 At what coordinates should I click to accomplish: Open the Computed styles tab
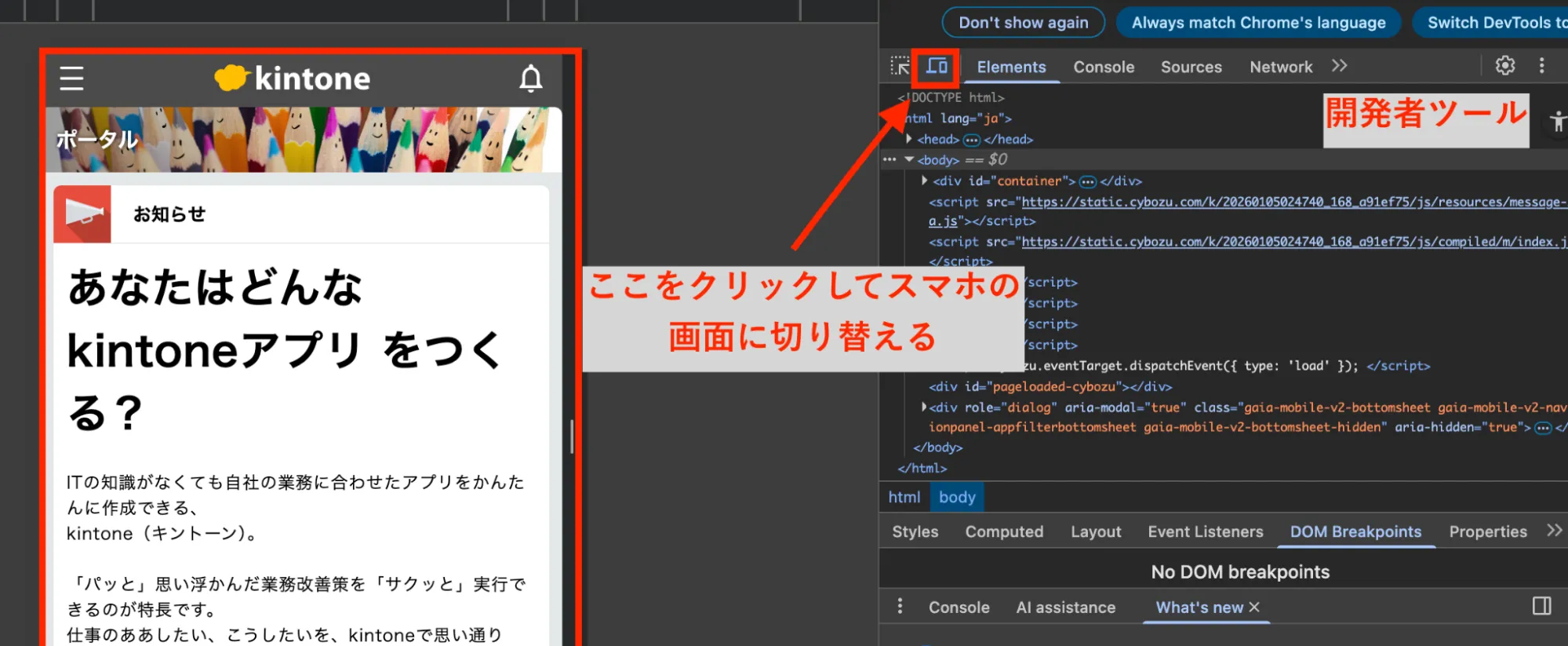click(x=1003, y=532)
